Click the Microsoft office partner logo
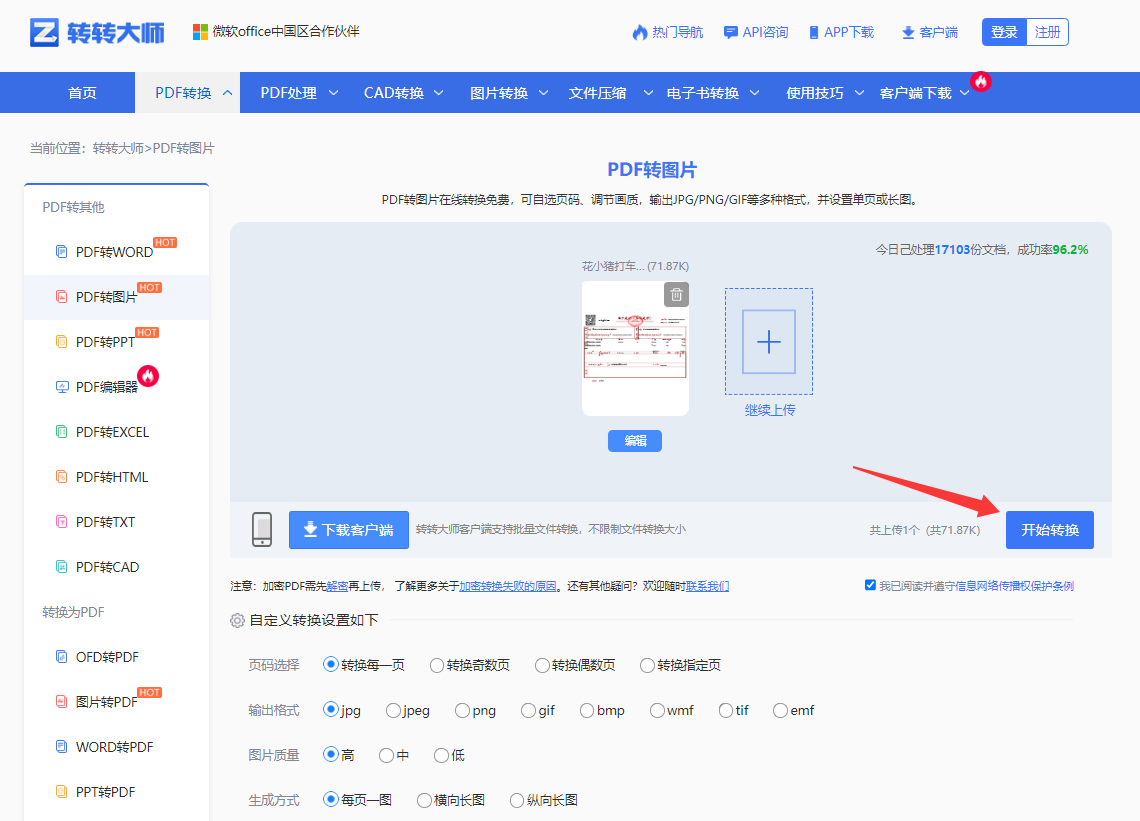Image resolution: width=1140 pixels, height=821 pixels. point(200,31)
